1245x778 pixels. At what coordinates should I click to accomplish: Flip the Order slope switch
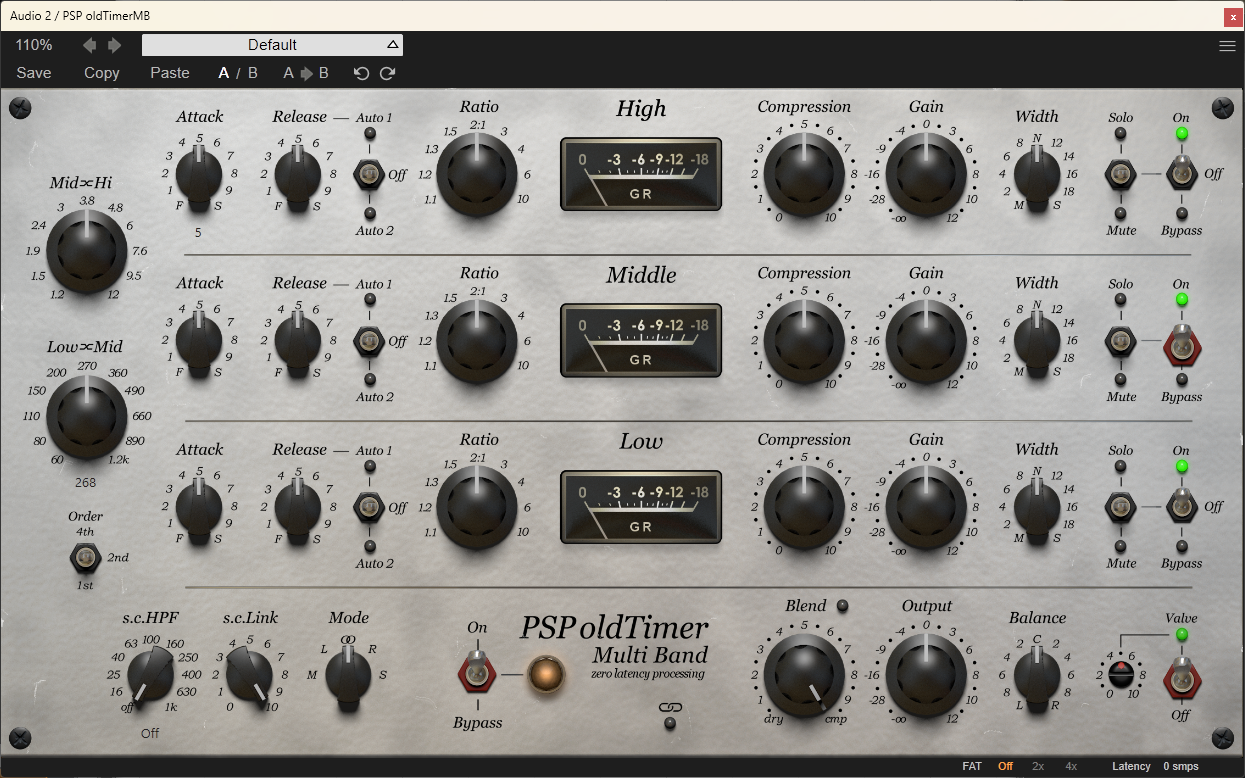tap(85, 557)
